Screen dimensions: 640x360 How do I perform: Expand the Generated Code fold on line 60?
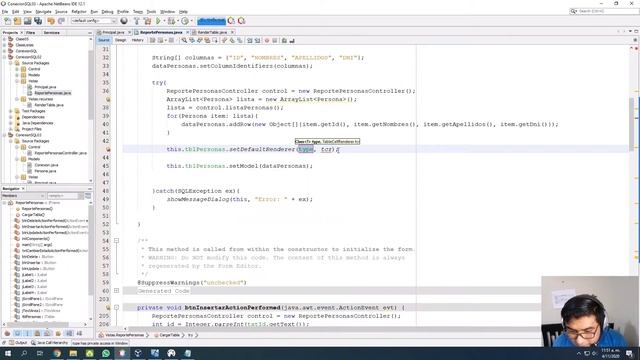click(116, 291)
